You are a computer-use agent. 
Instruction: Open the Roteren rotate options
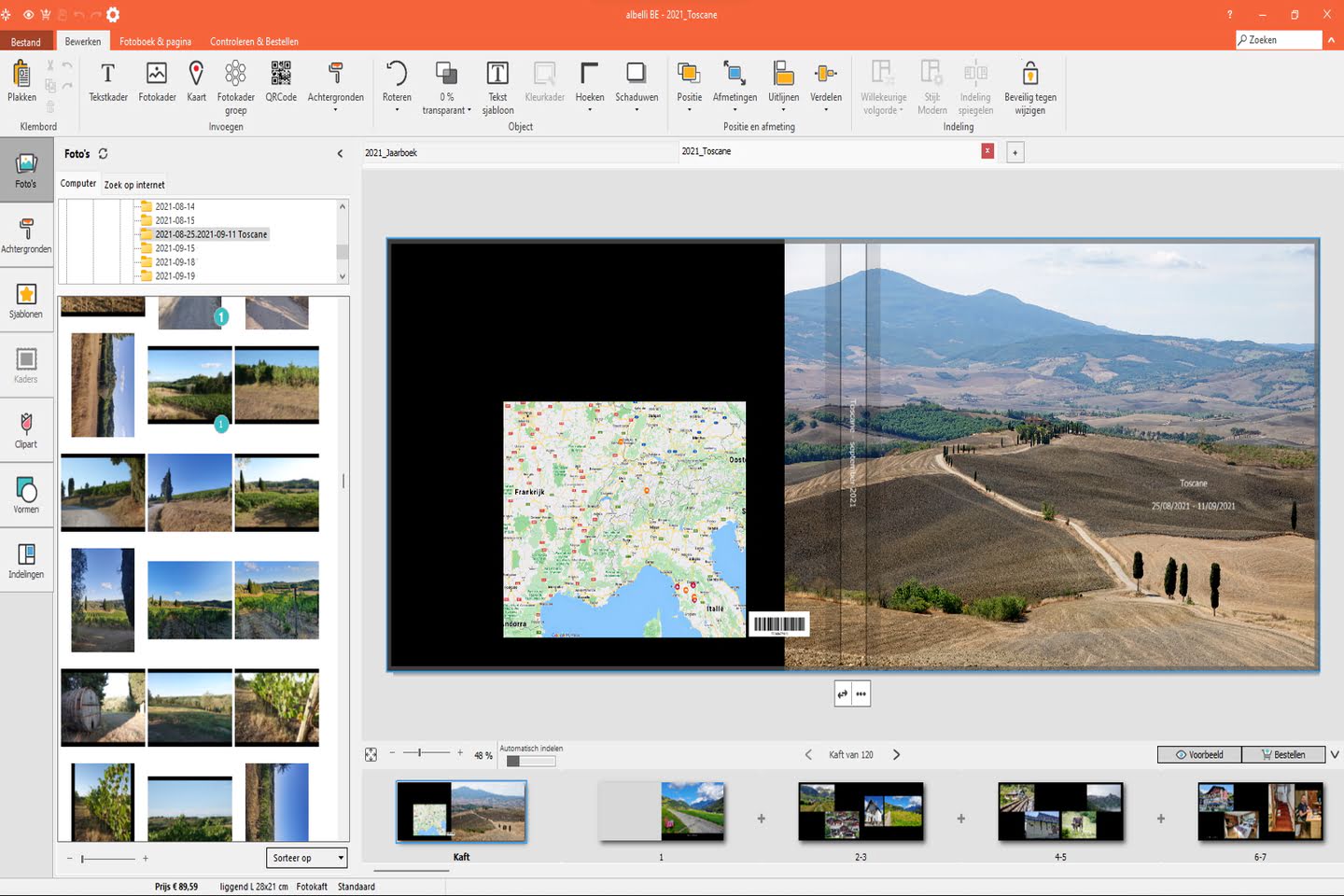coord(397,87)
